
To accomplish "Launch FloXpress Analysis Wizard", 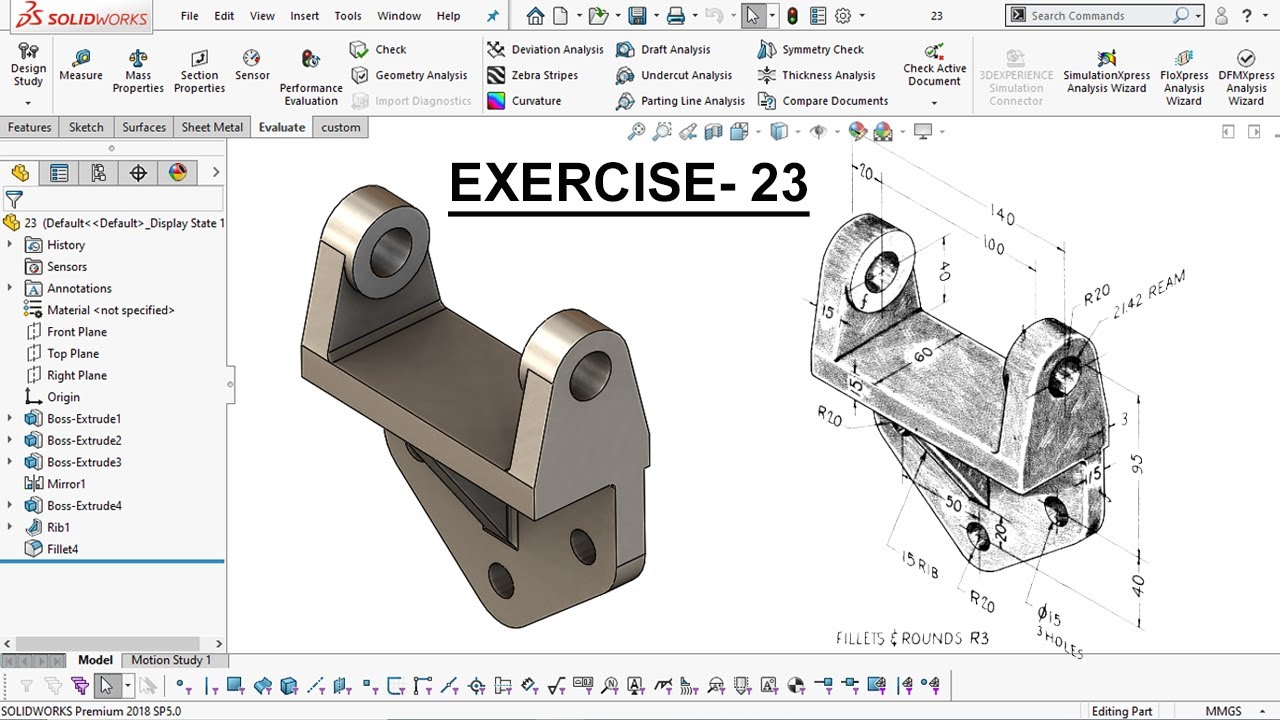I will pyautogui.click(x=1184, y=78).
